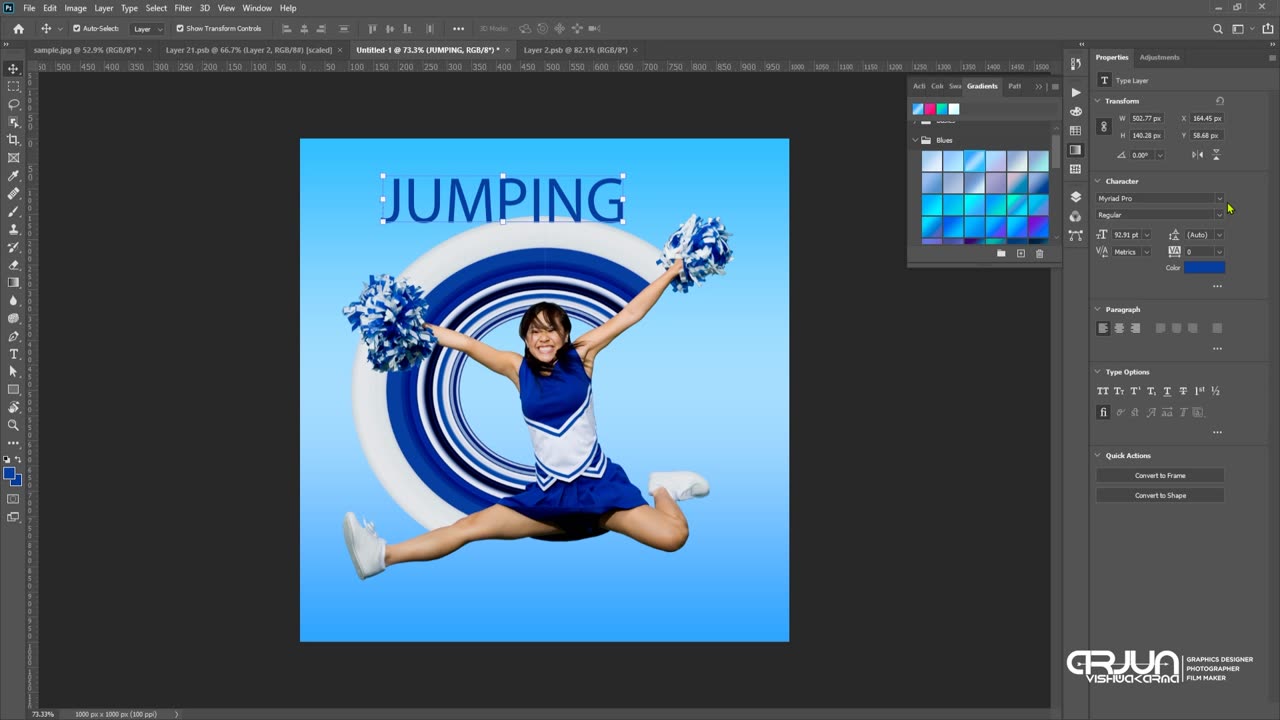Click Convert to Shape button
The width and height of the screenshot is (1280, 720).
[x=1160, y=496]
